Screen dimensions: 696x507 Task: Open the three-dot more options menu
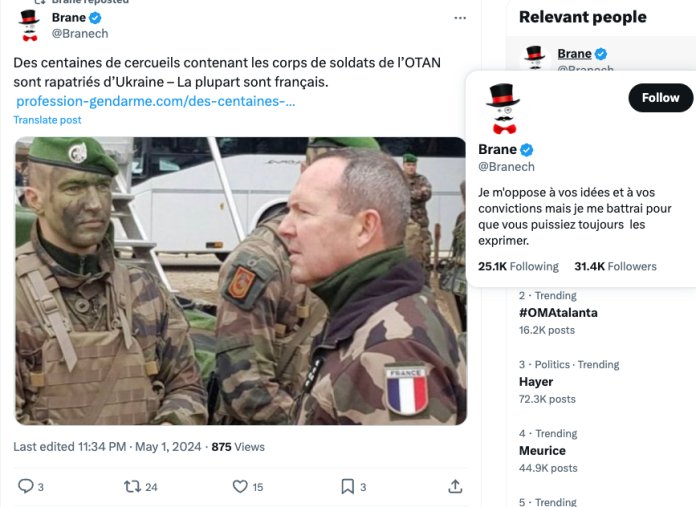coord(460,18)
